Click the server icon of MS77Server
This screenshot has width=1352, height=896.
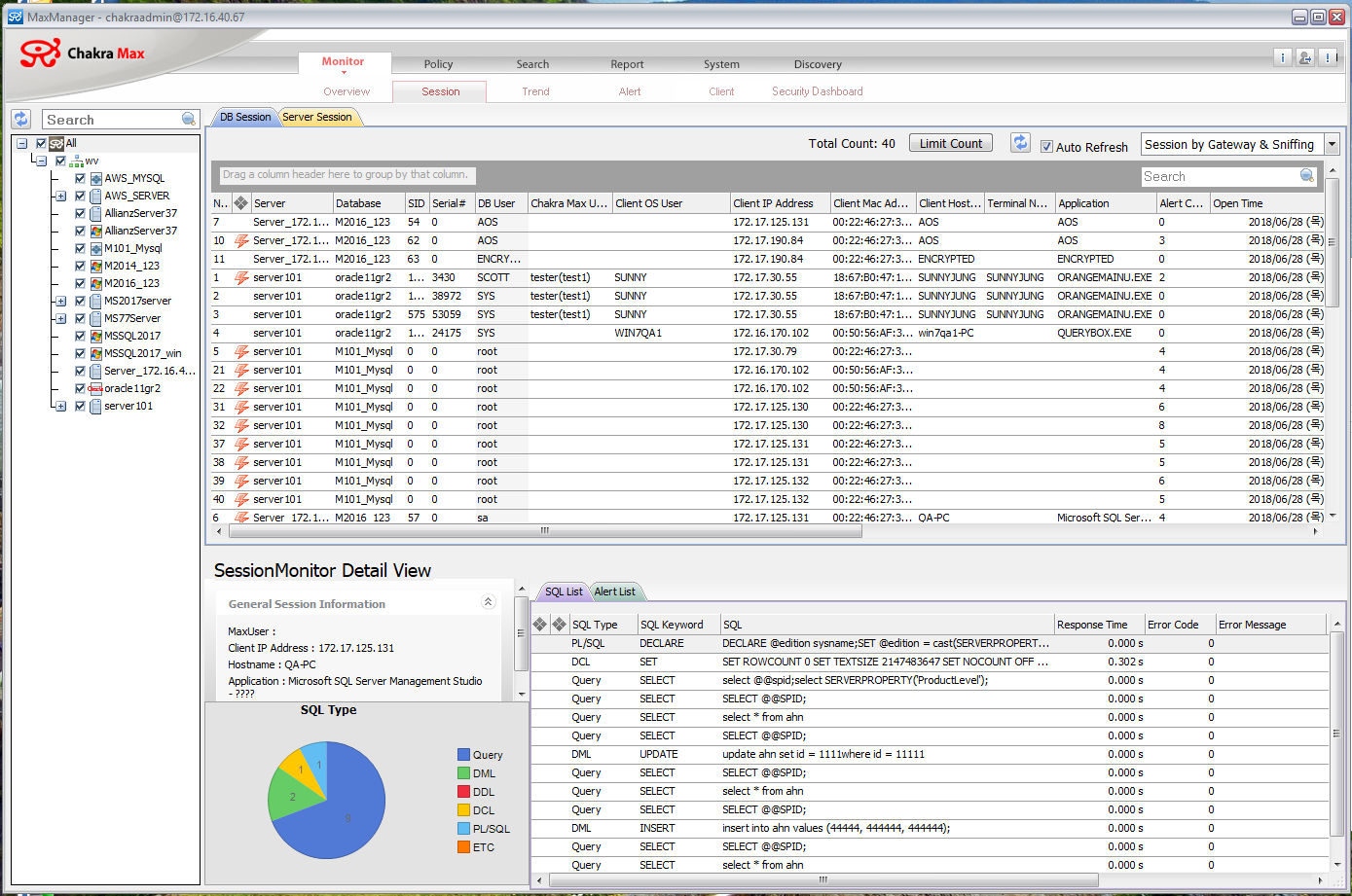96,318
